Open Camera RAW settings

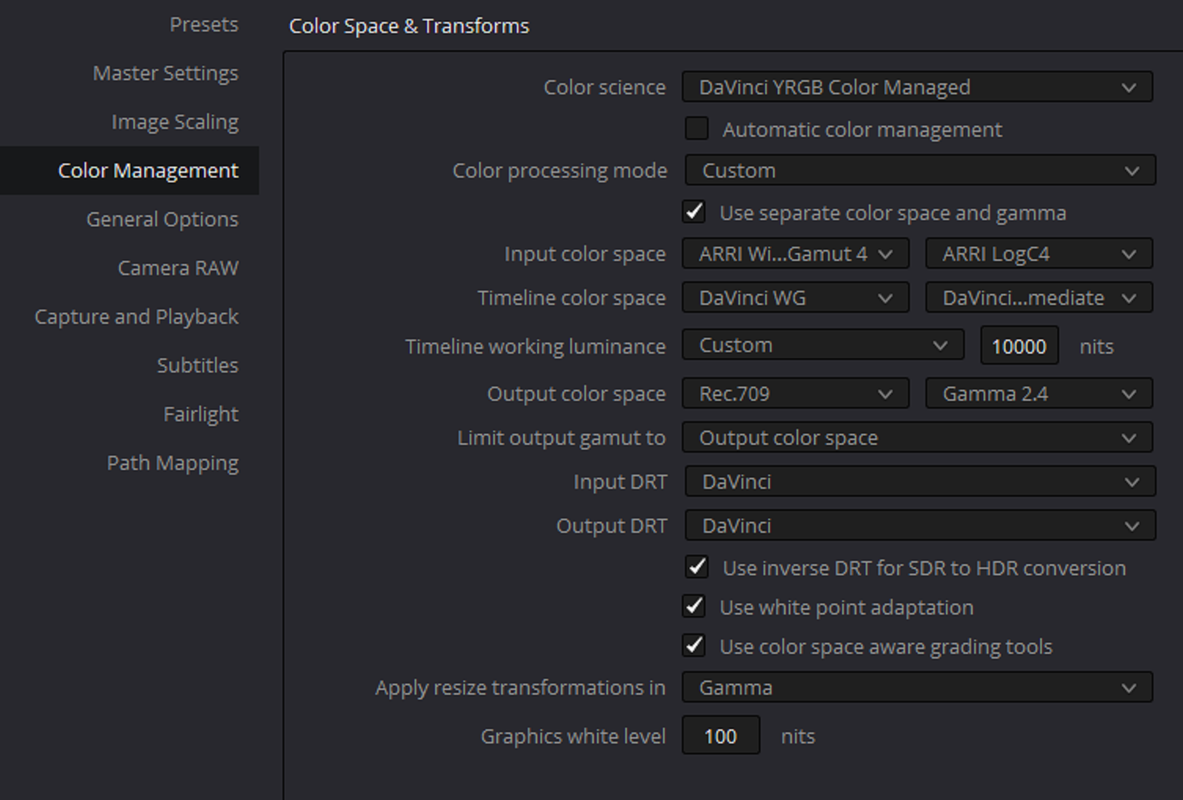[x=178, y=268]
